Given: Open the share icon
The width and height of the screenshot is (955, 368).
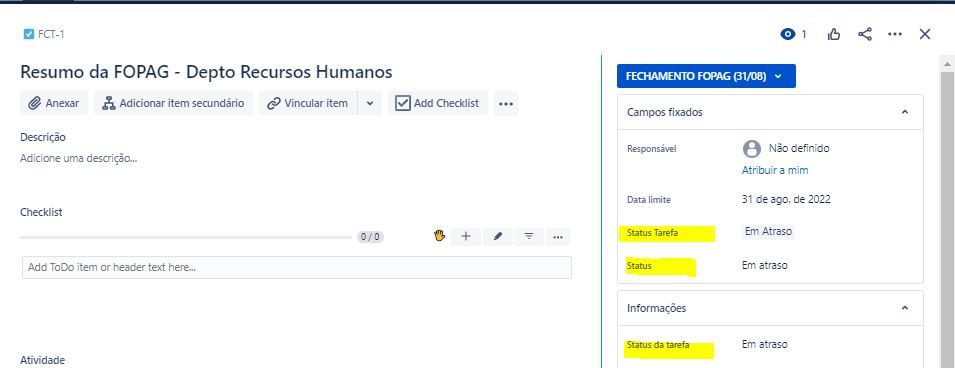Looking at the screenshot, I should pos(864,34).
